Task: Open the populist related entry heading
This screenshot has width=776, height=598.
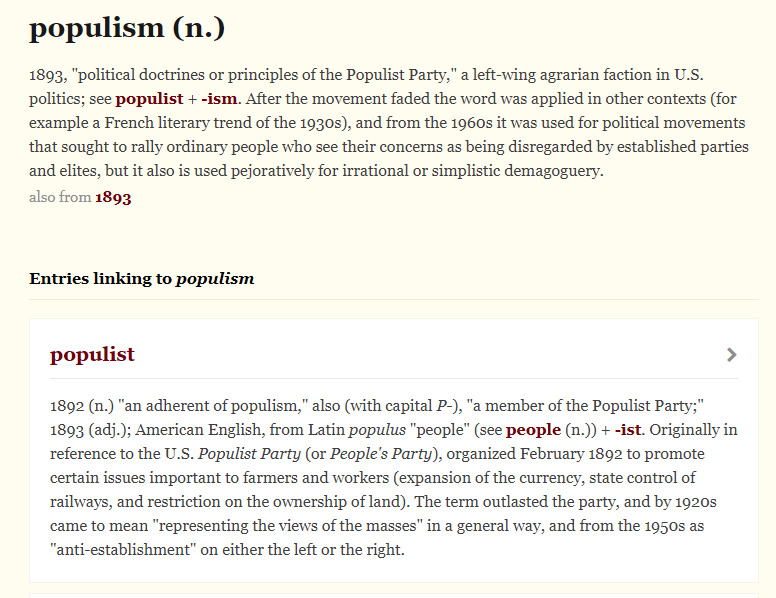Action: click(92, 354)
